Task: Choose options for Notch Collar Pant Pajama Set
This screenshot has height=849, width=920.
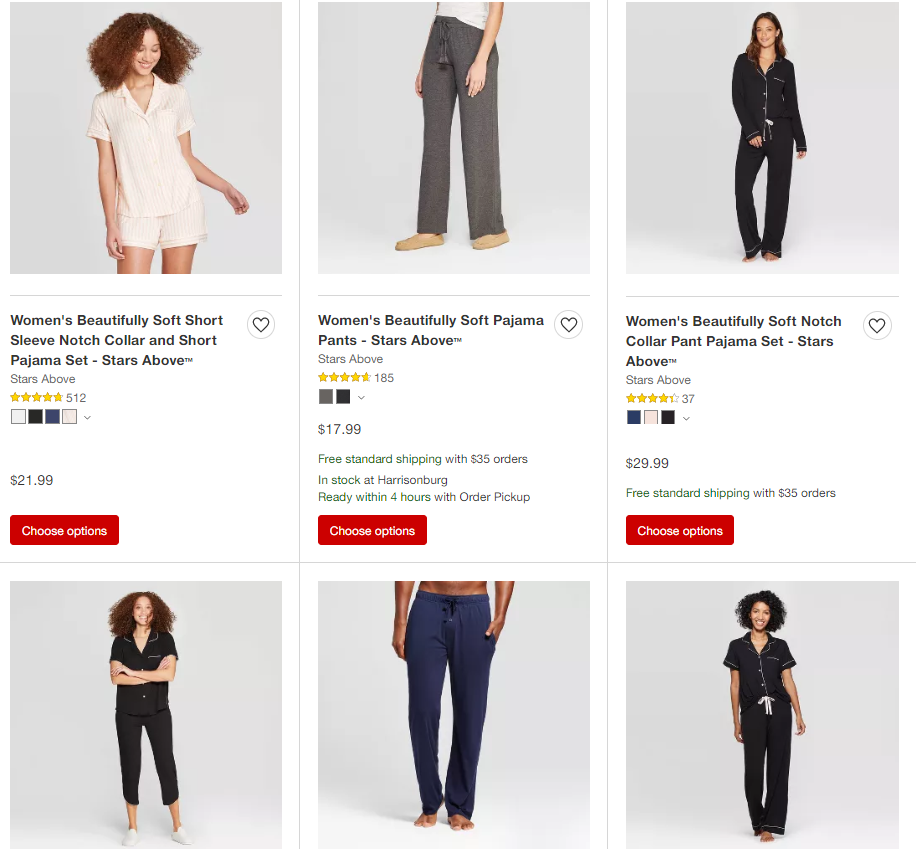Action: (x=680, y=530)
